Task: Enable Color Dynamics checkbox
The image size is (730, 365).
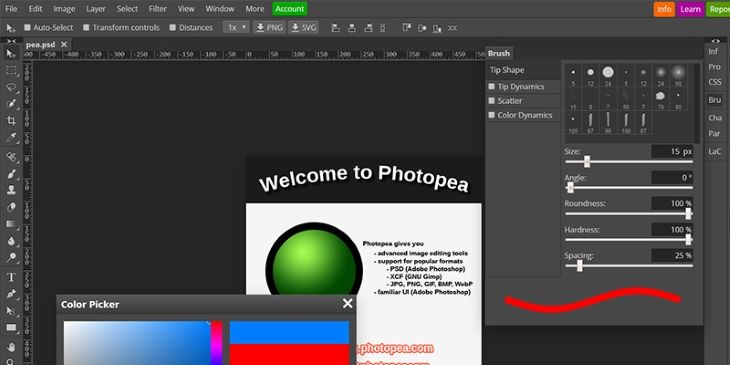Action: (491, 115)
